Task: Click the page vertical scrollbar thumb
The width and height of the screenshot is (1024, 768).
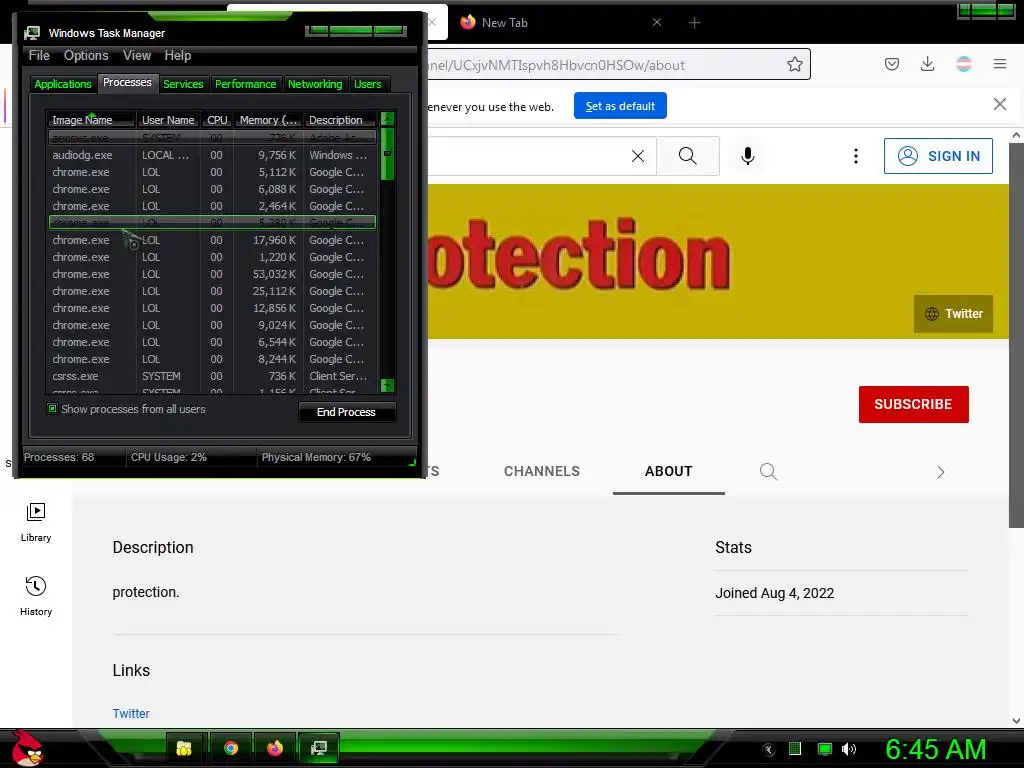Action: pos(1016,334)
